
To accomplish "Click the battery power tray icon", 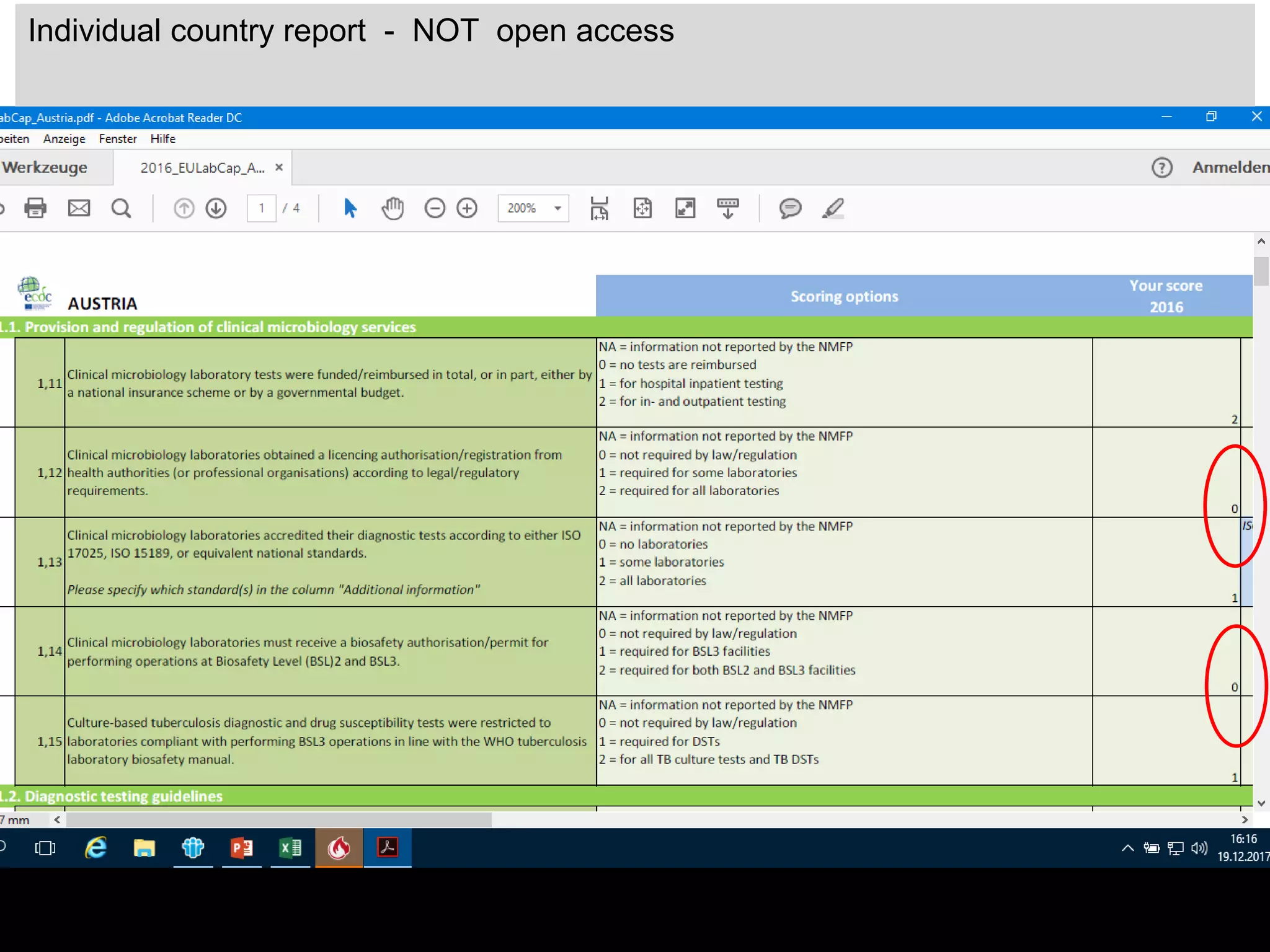I will pyautogui.click(x=1152, y=848).
